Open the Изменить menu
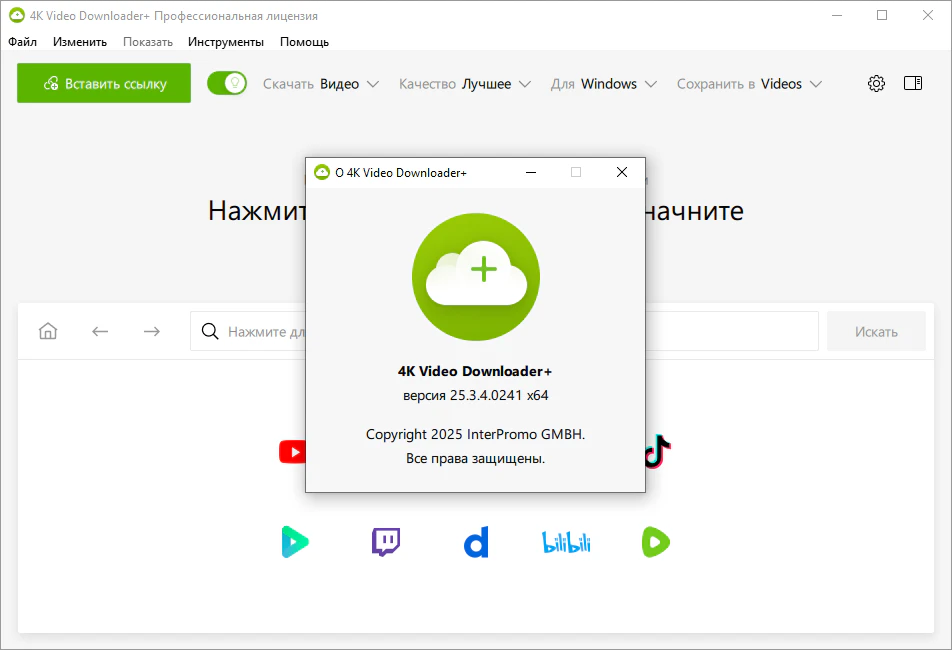The width and height of the screenshot is (952, 650). [80, 42]
